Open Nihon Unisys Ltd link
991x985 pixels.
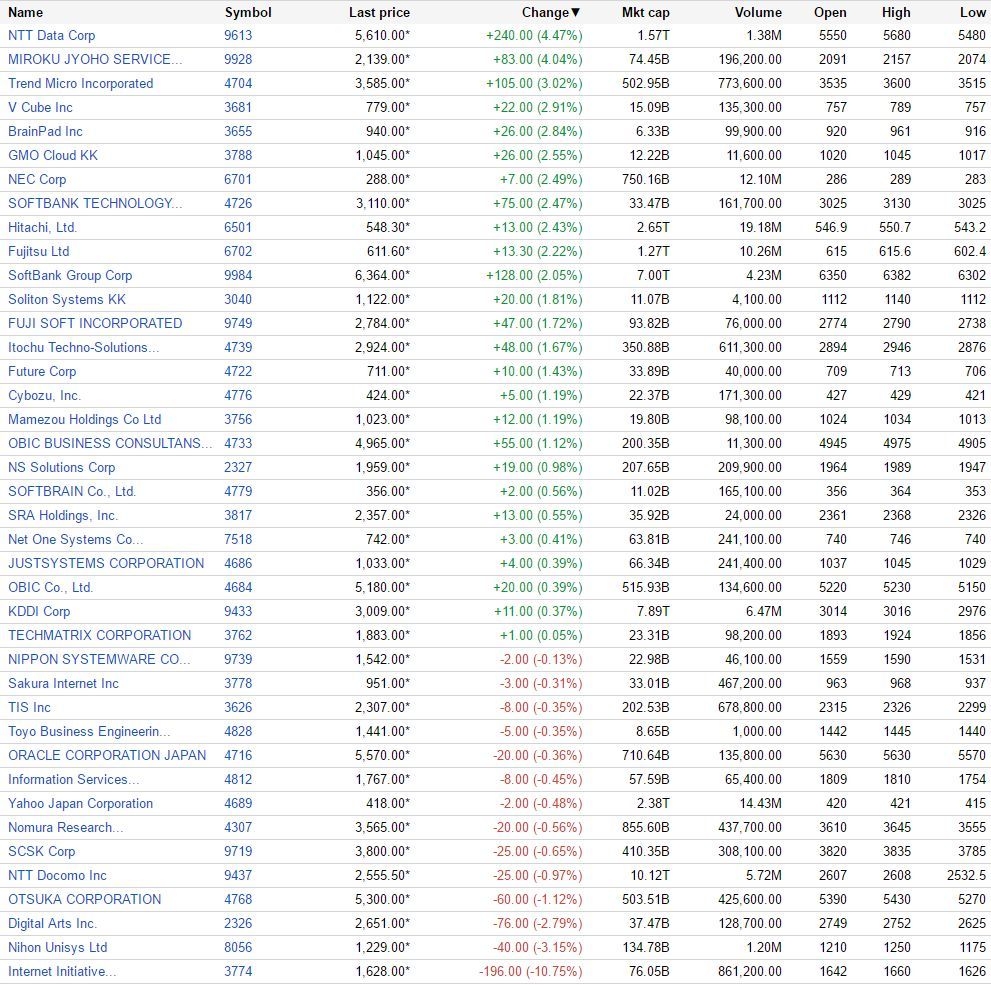click(58, 948)
